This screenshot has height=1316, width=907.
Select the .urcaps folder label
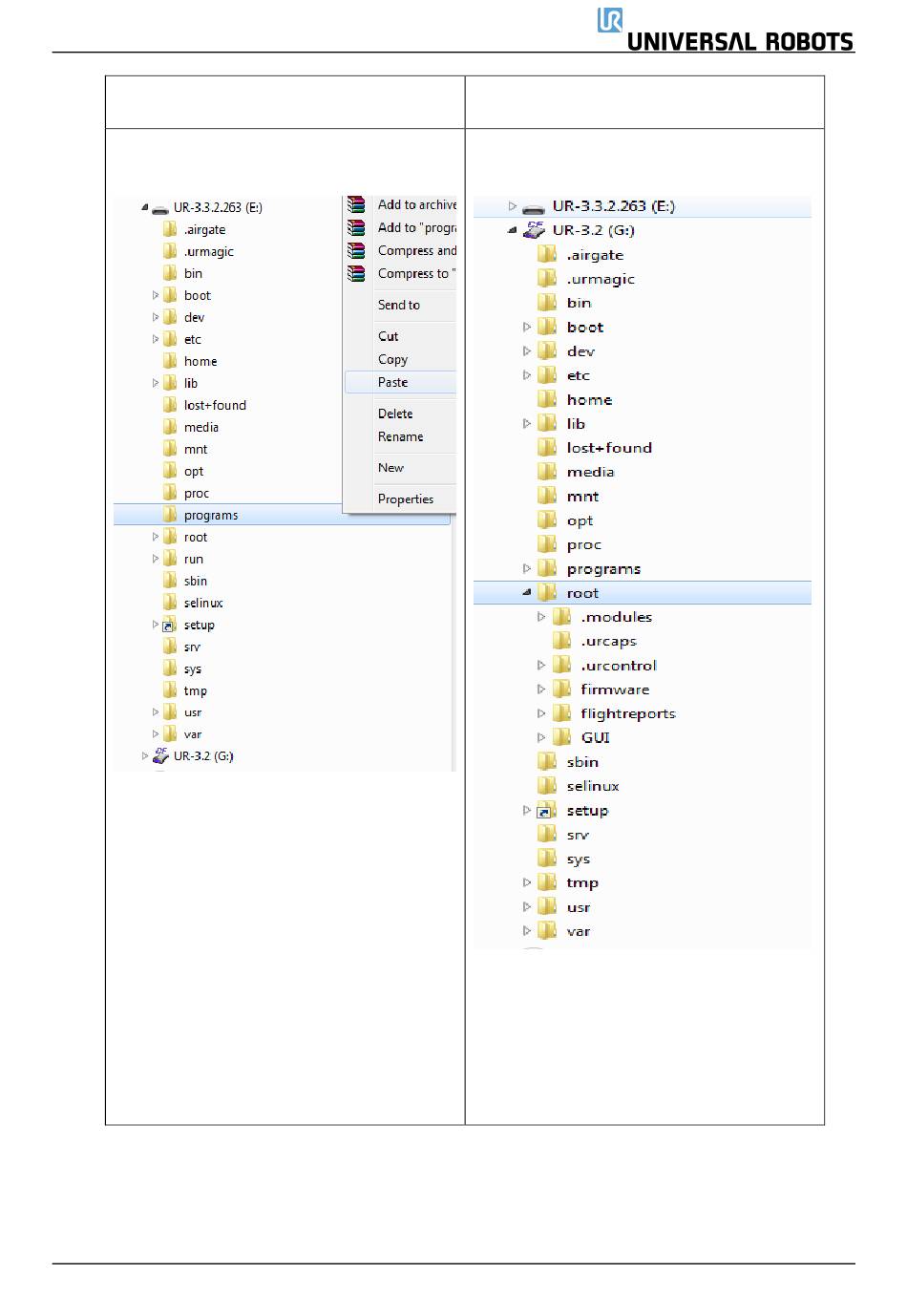[x=609, y=642]
